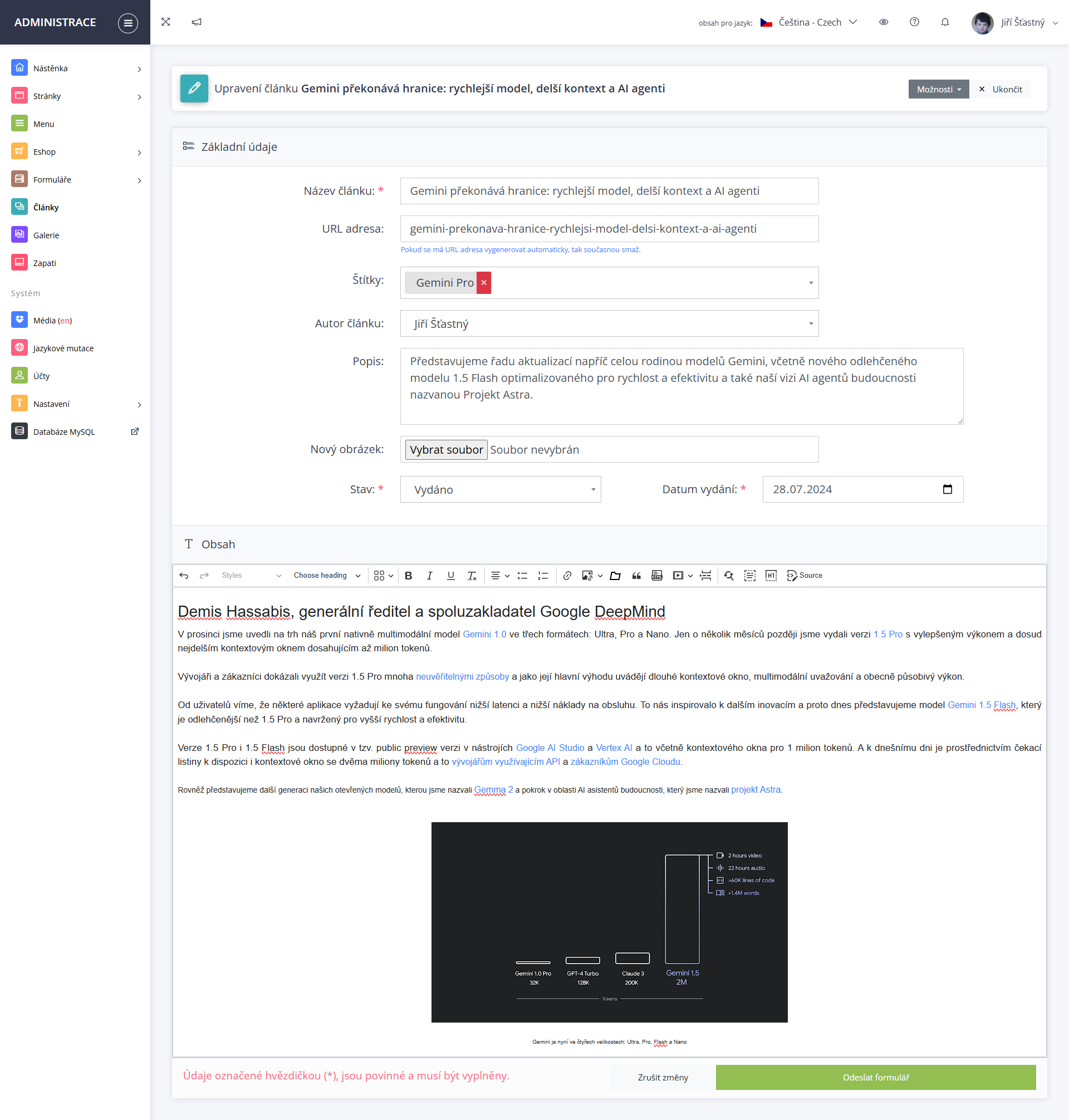Toggle bold formatting

(x=409, y=576)
